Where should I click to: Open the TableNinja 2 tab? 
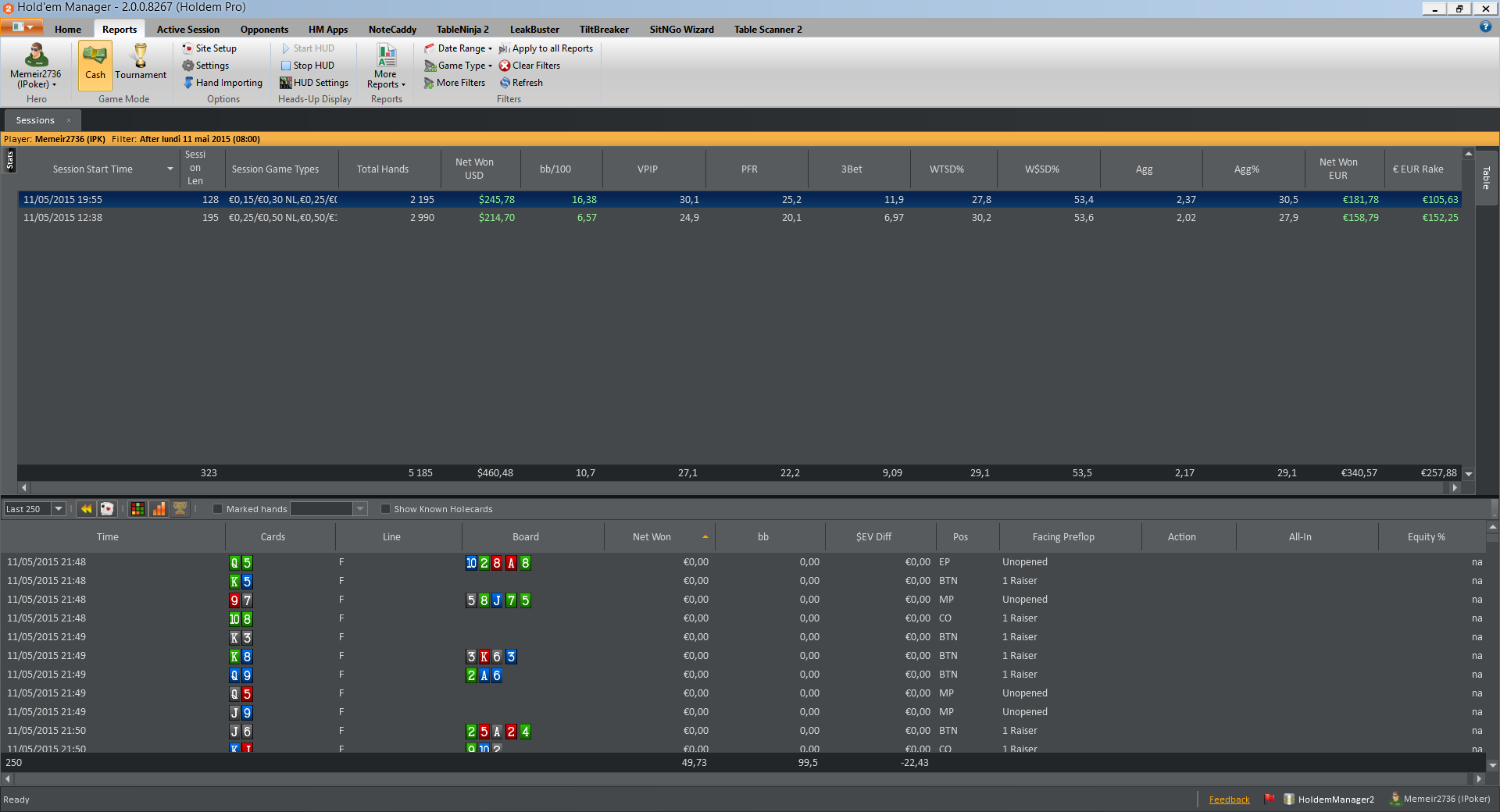[462, 30]
